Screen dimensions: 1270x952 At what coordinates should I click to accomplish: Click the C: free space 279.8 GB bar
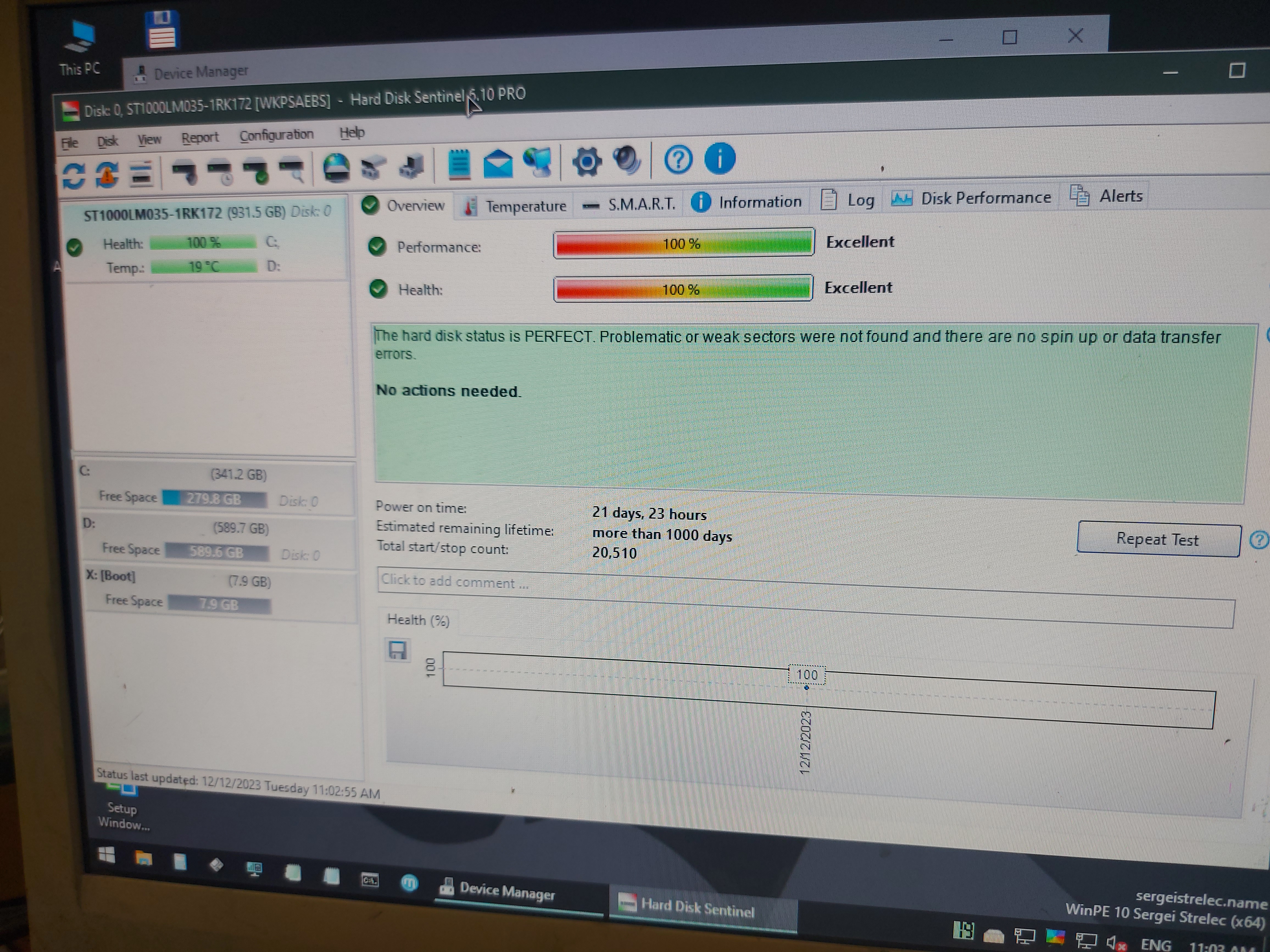coord(214,499)
